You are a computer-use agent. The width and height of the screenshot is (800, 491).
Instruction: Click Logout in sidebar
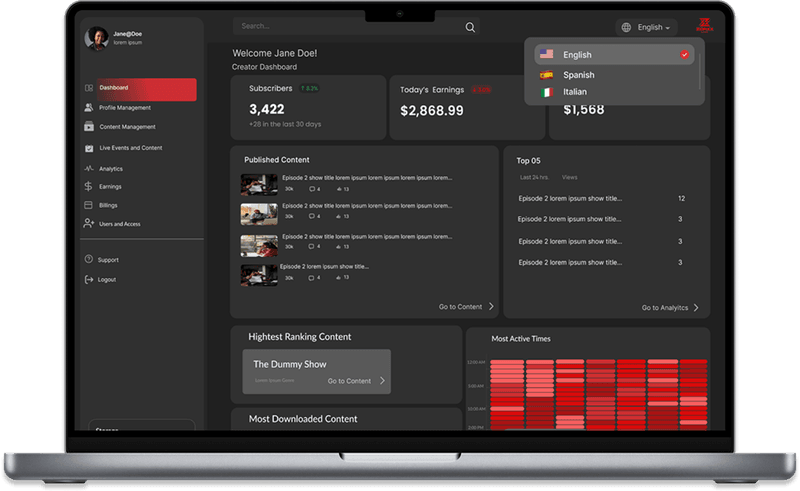click(x=107, y=280)
